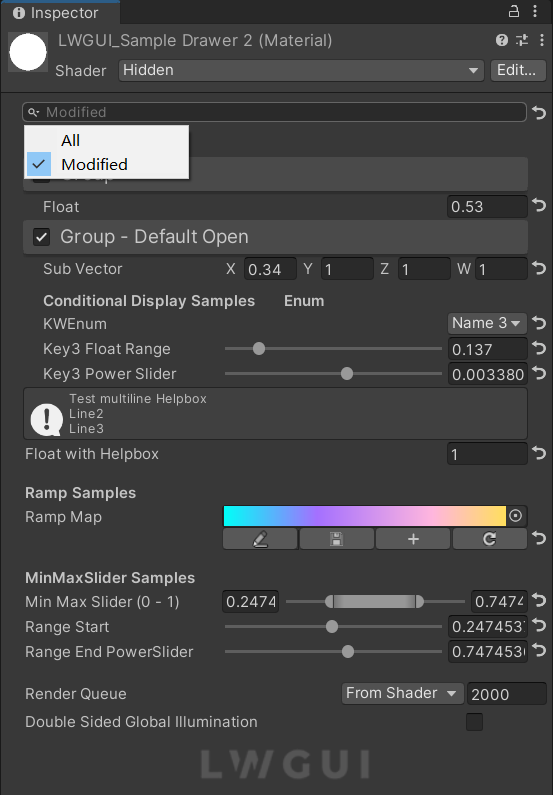This screenshot has width=553, height=795.
Task: Click the Inspector lock icon
Action: click(513, 11)
